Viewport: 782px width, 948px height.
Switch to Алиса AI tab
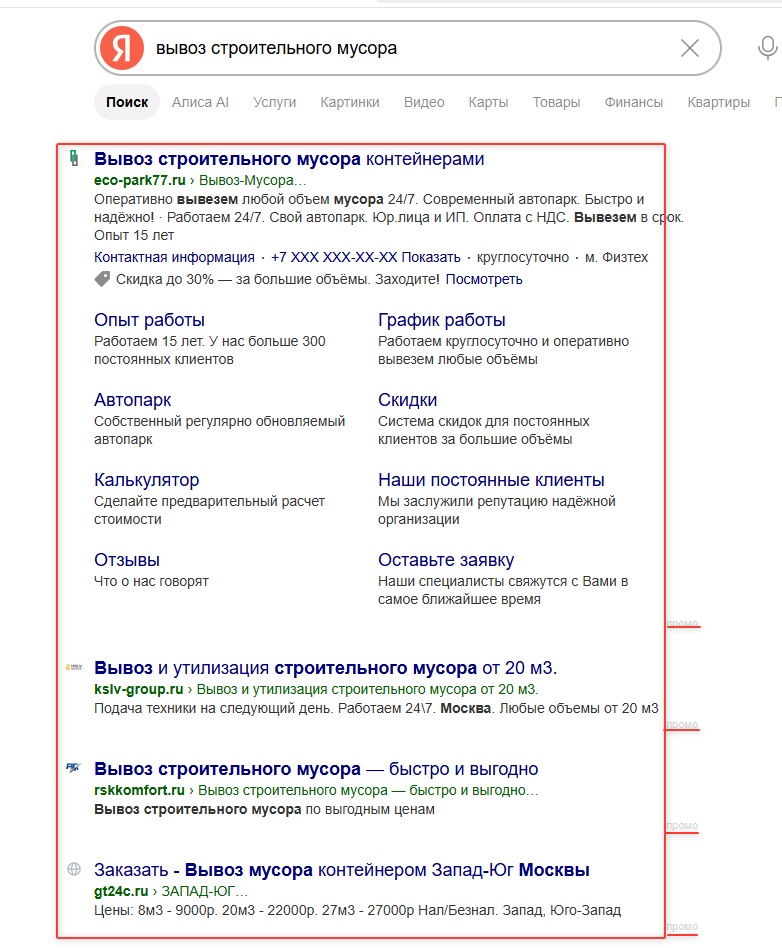pos(200,102)
